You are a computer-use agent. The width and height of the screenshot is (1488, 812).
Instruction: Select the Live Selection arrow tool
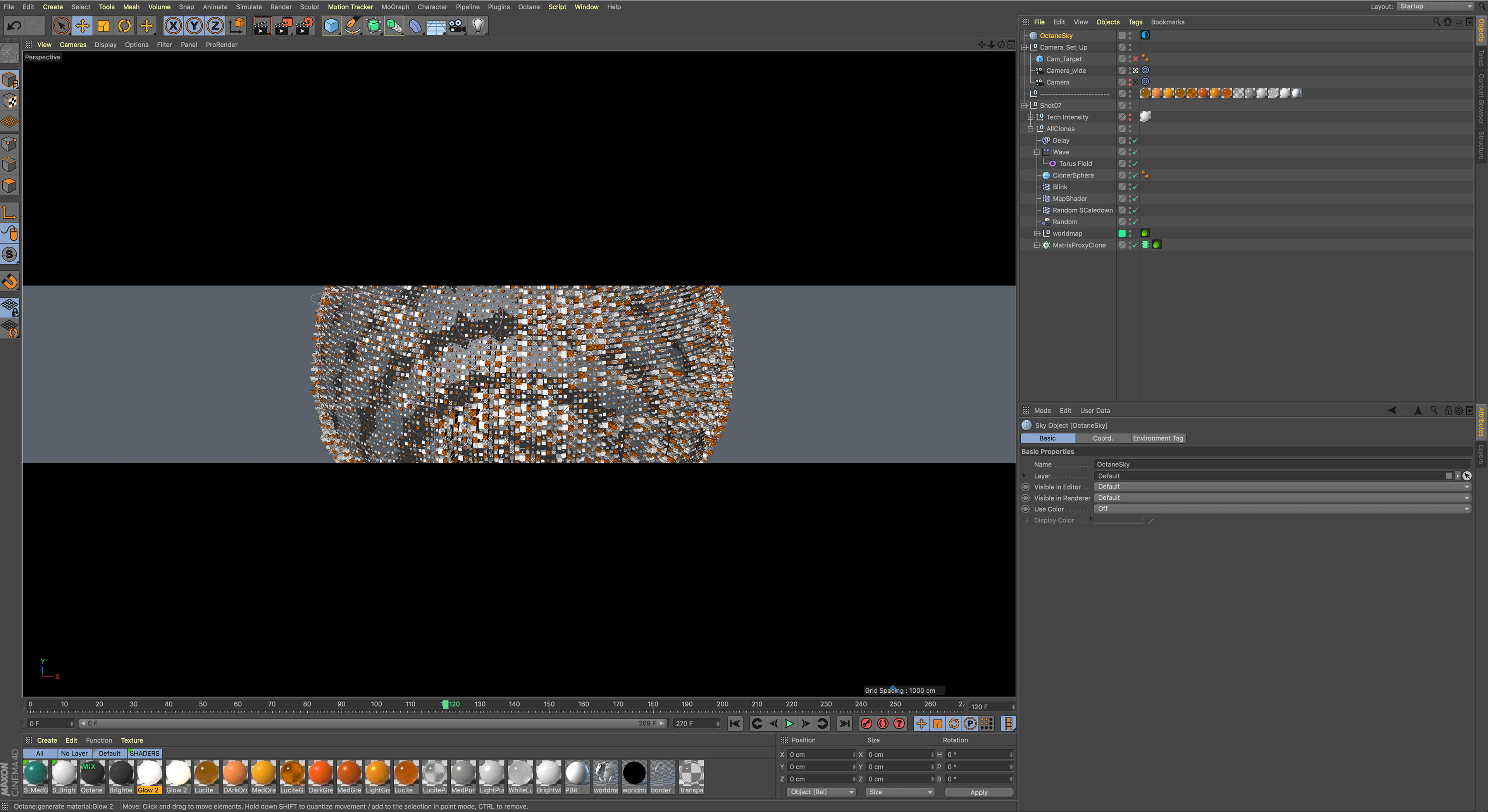[x=61, y=26]
